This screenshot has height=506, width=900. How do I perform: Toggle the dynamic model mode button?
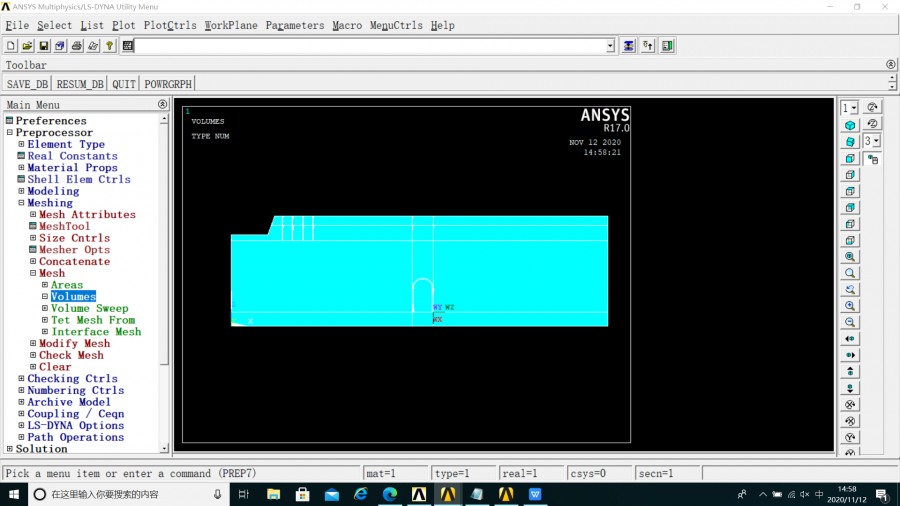point(873,159)
